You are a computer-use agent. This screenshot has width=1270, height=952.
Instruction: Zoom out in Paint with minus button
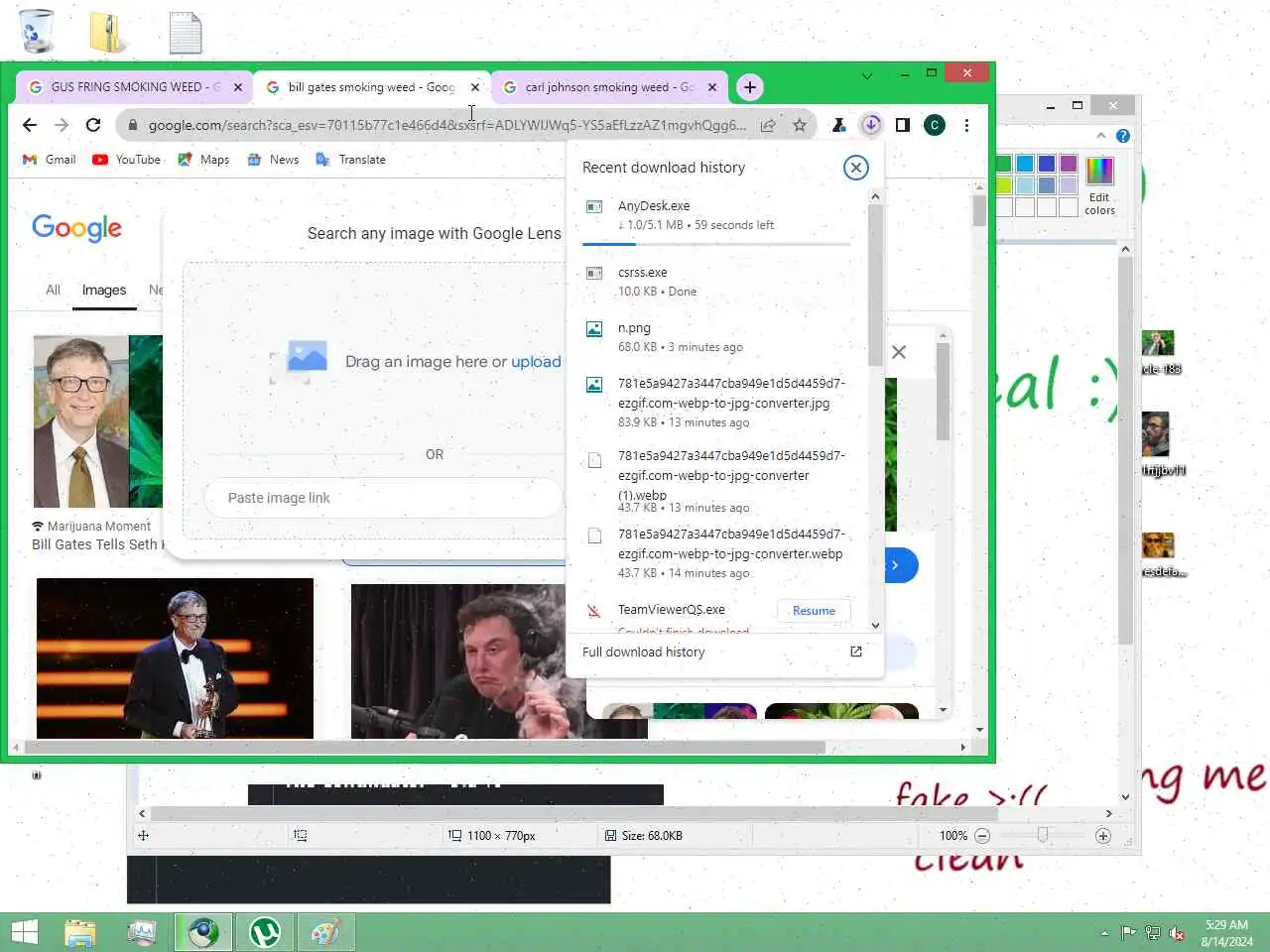click(982, 836)
